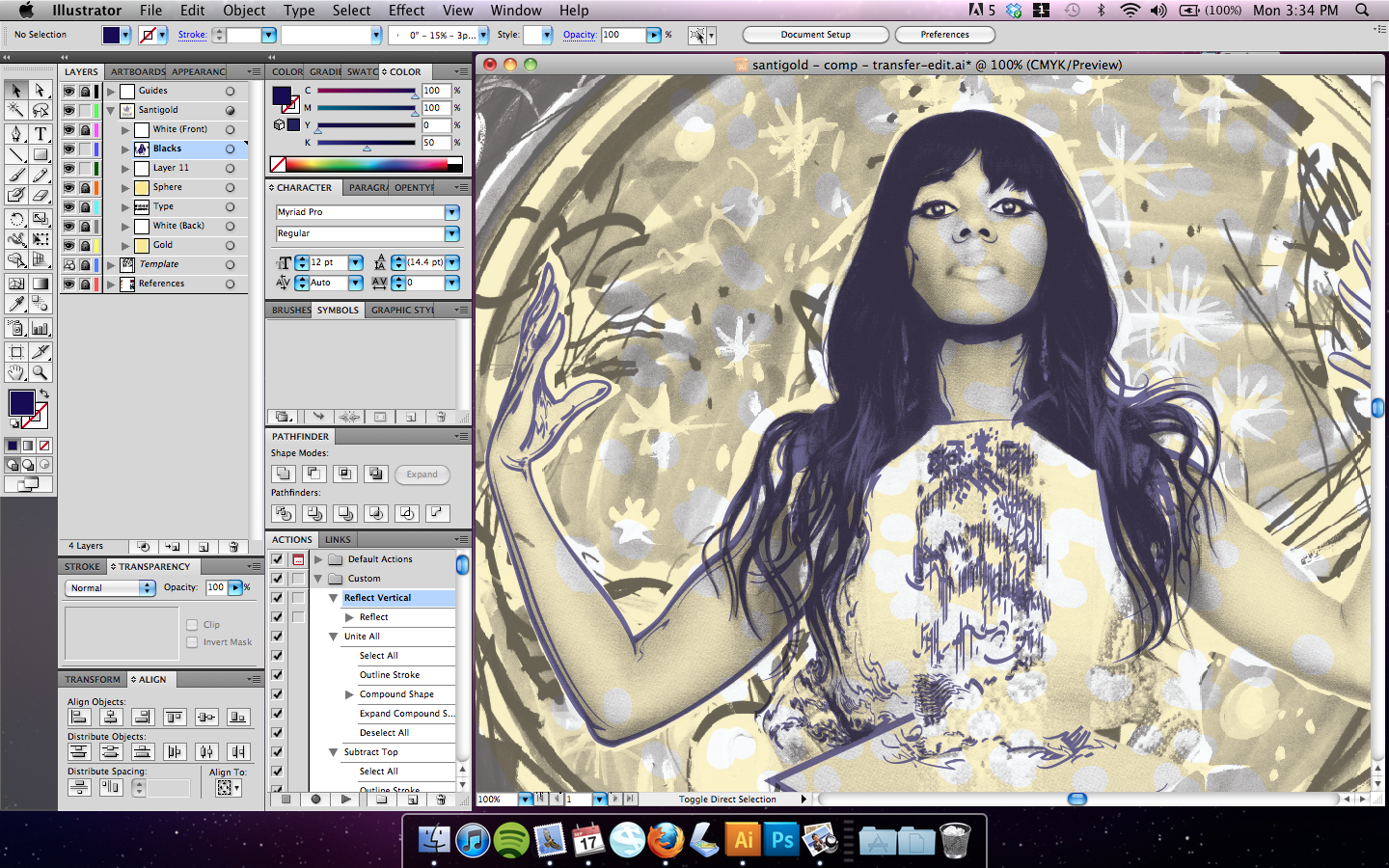Unlock the White (Front) layer lock

pyautogui.click(x=85, y=129)
